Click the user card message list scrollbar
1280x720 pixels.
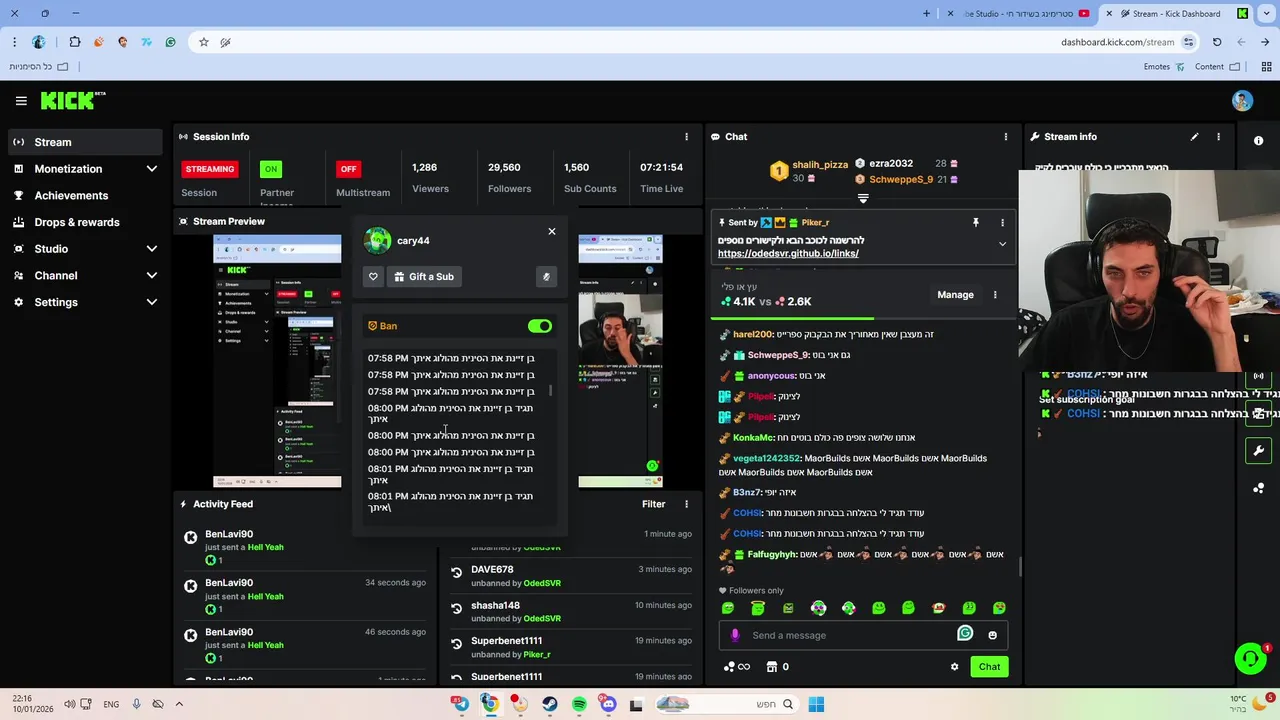[551, 391]
